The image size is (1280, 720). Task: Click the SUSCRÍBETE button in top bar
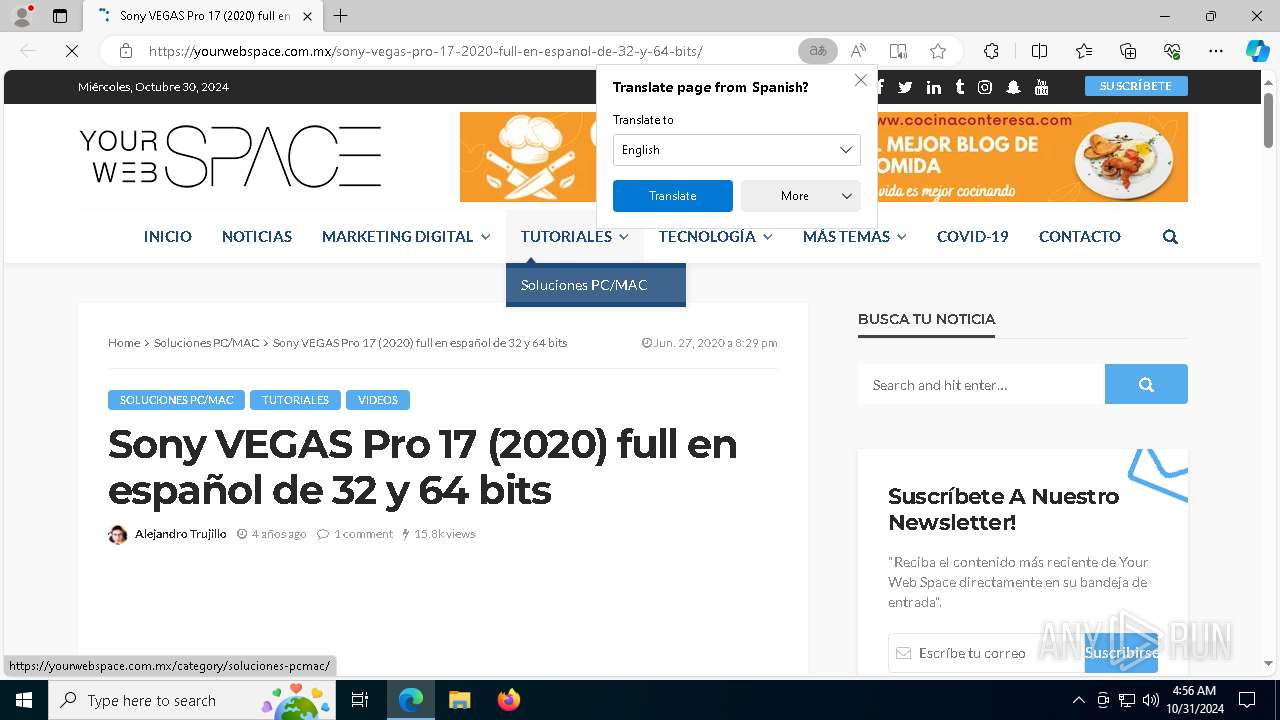tap(1136, 86)
